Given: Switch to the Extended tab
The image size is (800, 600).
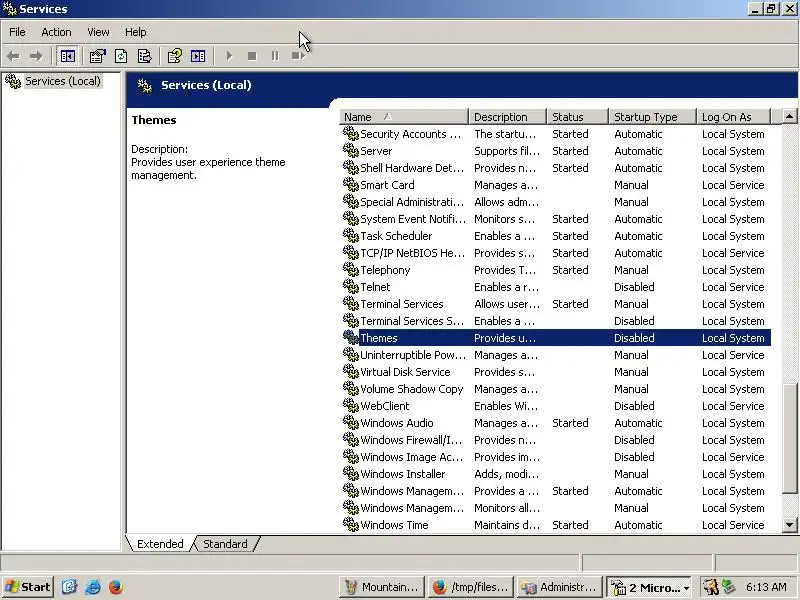Looking at the screenshot, I should coord(160,544).
